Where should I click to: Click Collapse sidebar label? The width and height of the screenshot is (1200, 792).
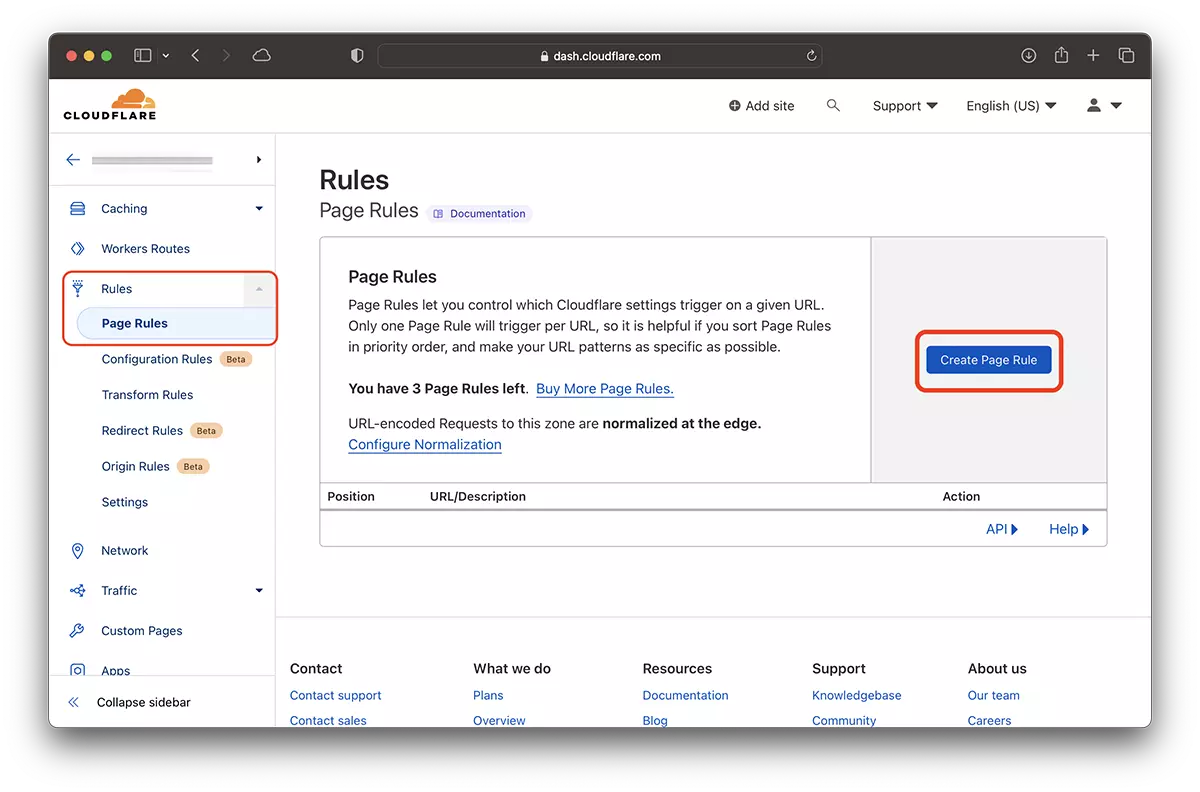click(144, 702)
